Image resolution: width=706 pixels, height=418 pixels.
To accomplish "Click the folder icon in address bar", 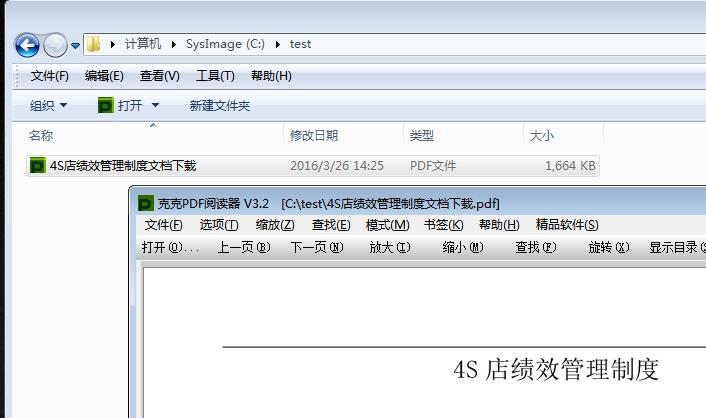I will point(94,44).
